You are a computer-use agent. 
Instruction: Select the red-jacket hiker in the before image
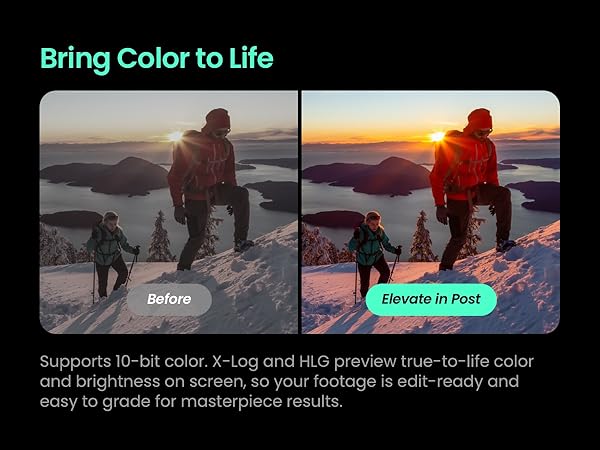coord(209,188)
